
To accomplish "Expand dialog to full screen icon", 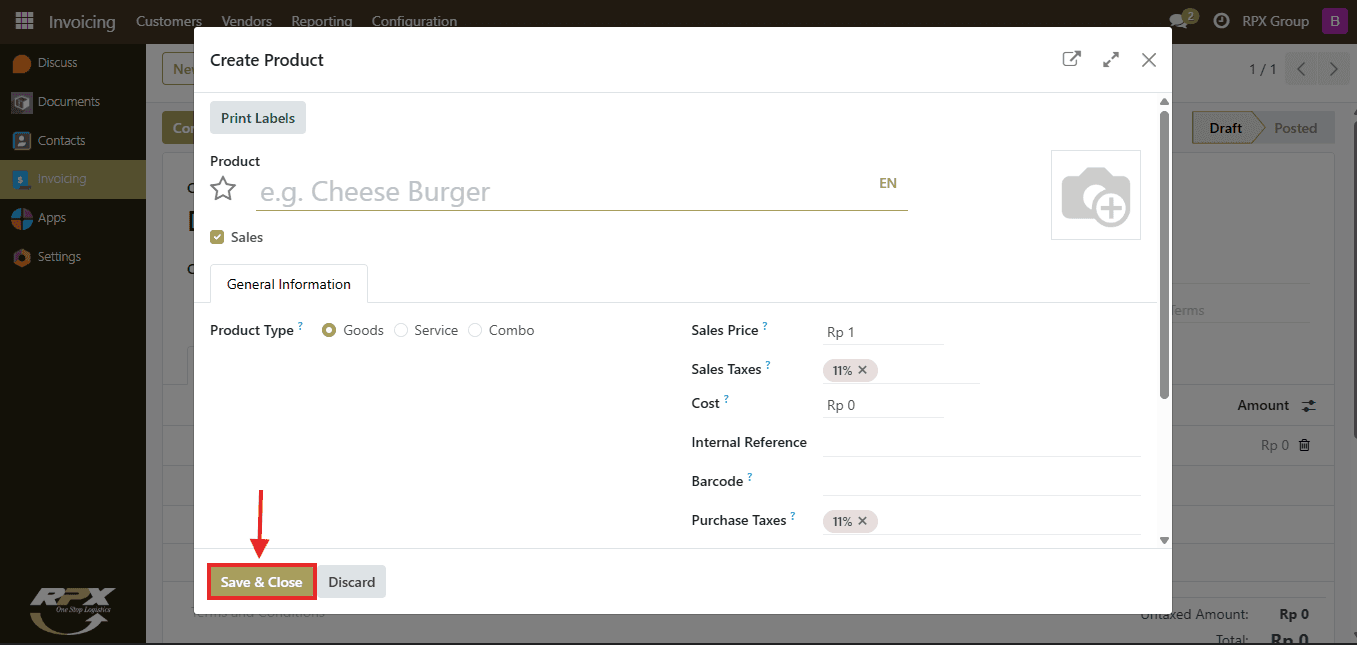I will click(x=1110, y=60).
